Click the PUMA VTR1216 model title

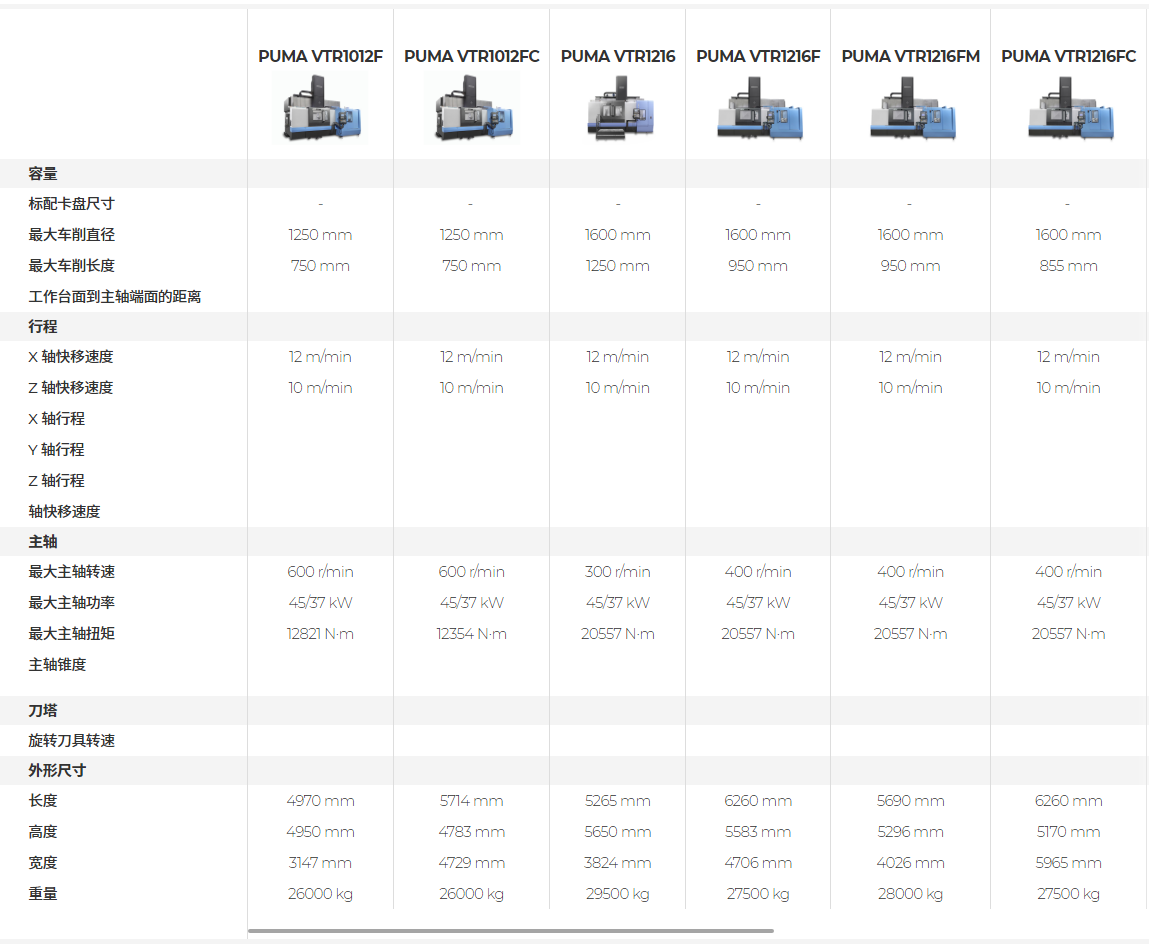[x=618, y=56]
